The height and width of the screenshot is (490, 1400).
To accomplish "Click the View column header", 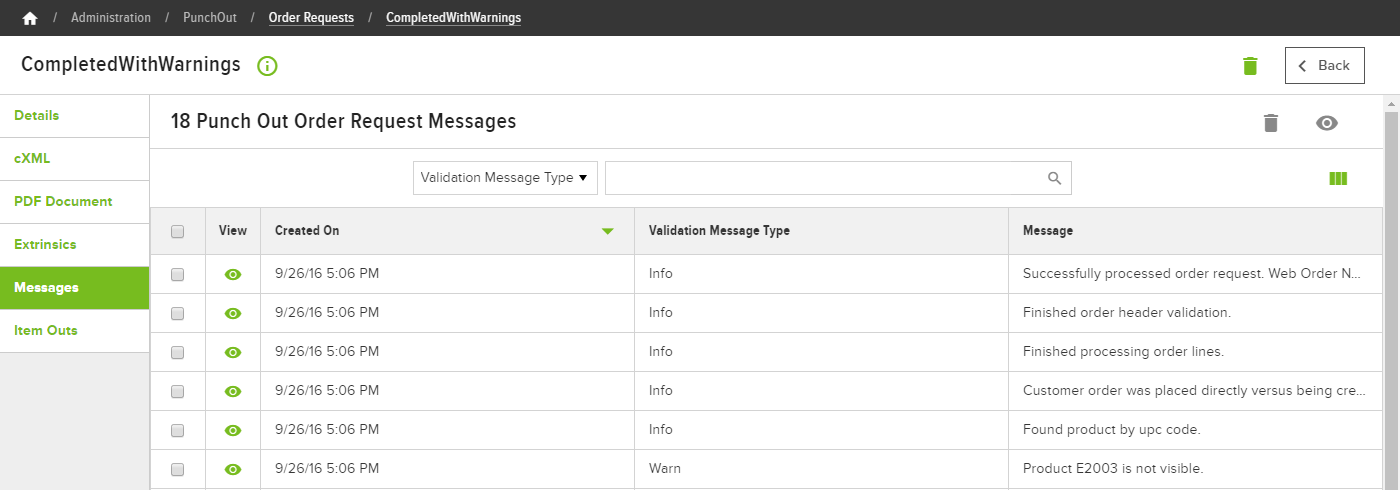I will tap(233, 231).
